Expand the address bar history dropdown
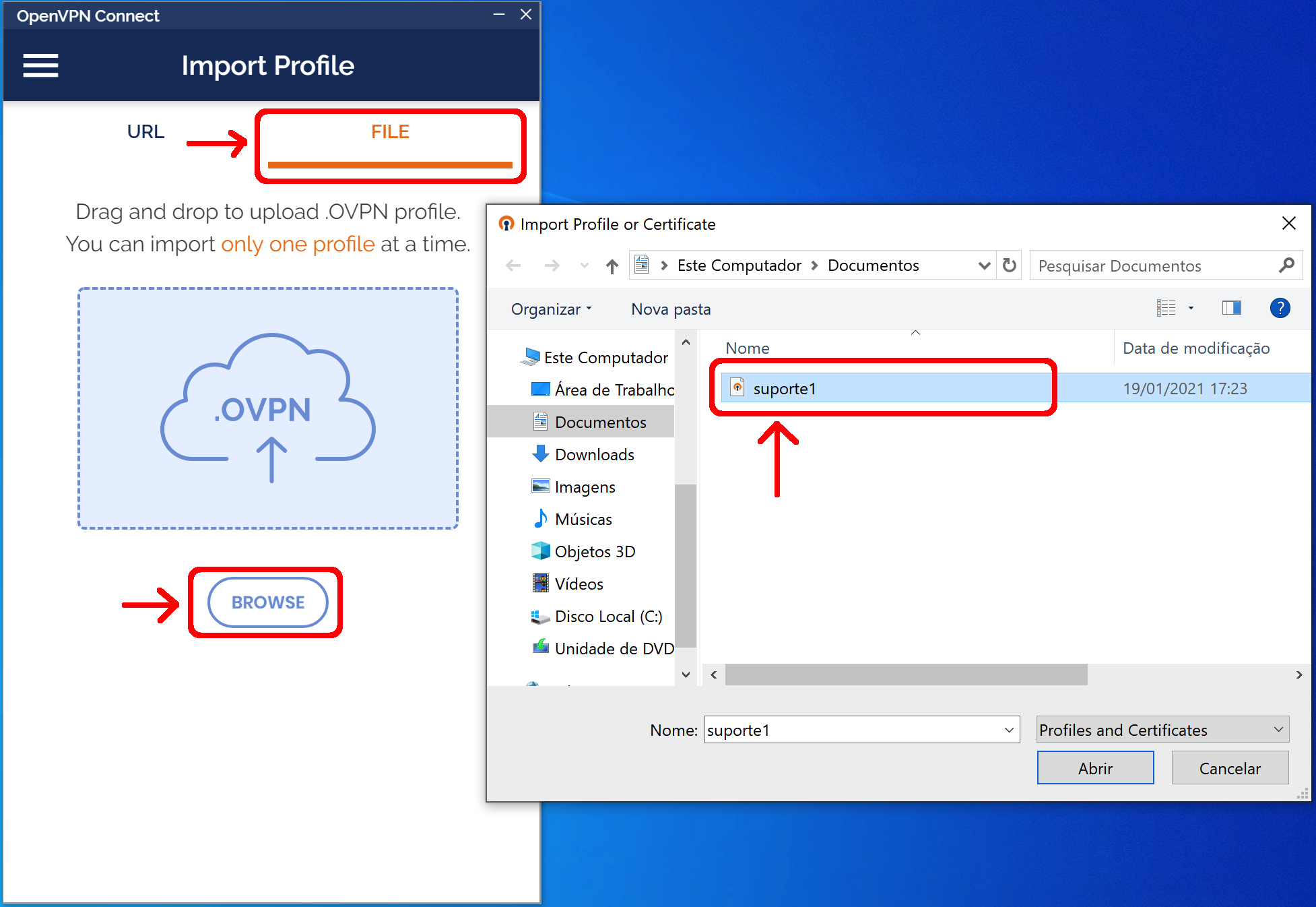Screen dimensions: 1316x907 point(984,266)
